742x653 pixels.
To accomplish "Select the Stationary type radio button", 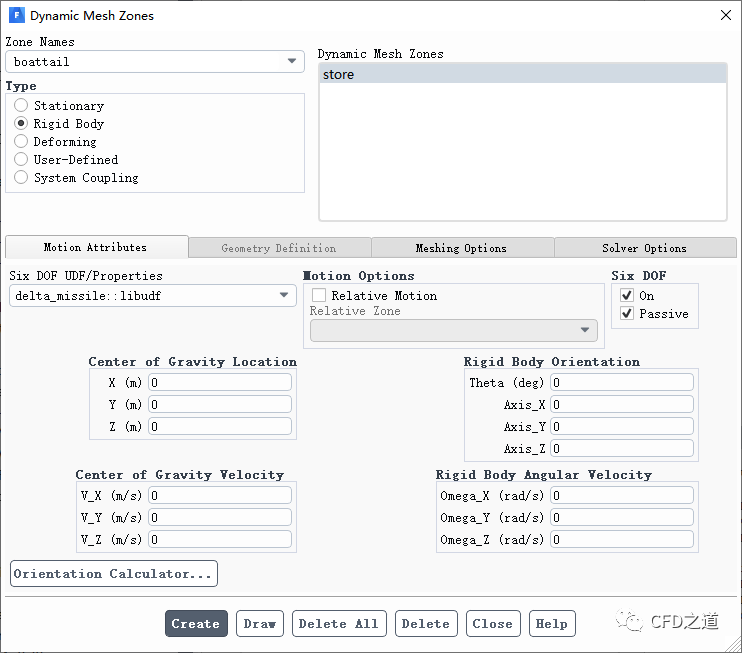I will [21, 105].
